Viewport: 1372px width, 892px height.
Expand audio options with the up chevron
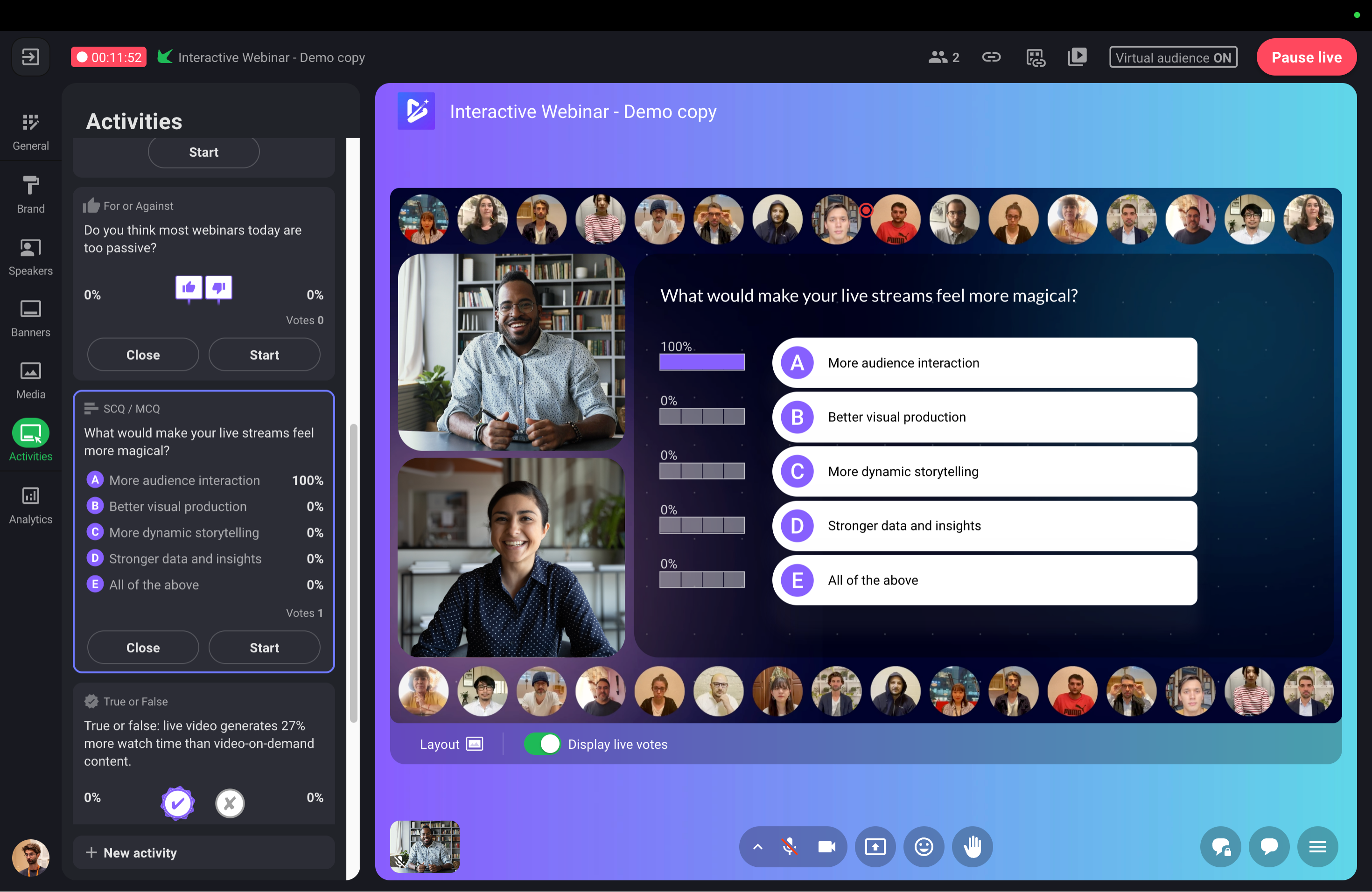tap(757, 846)
